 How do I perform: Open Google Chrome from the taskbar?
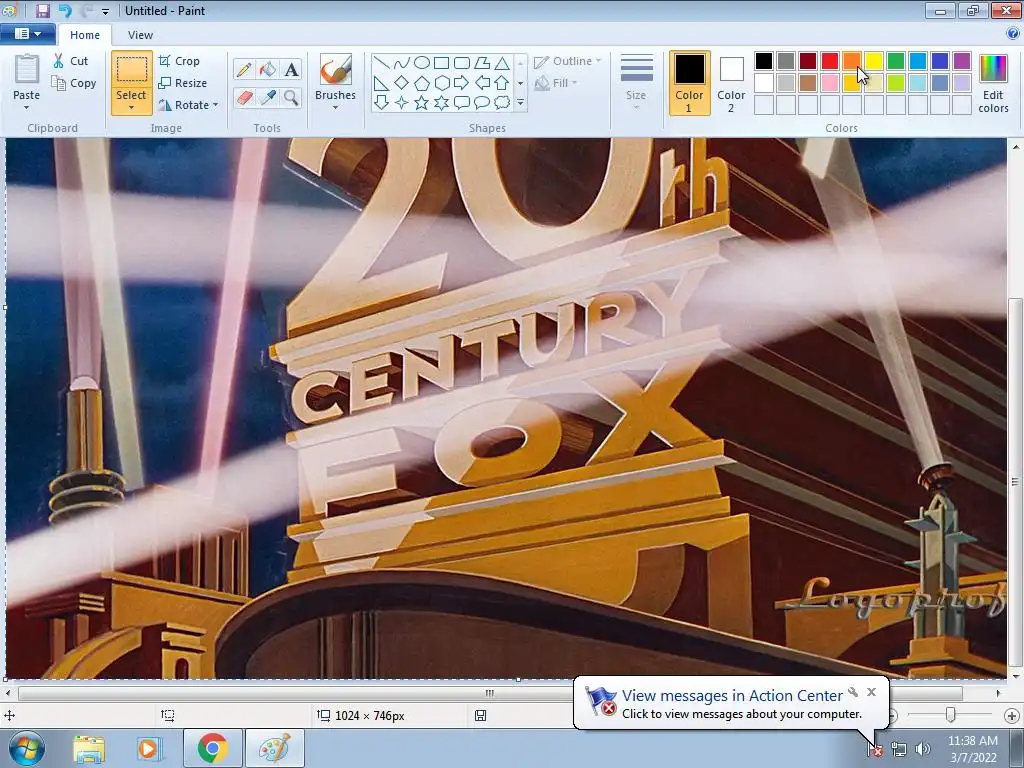click(212, 748)
